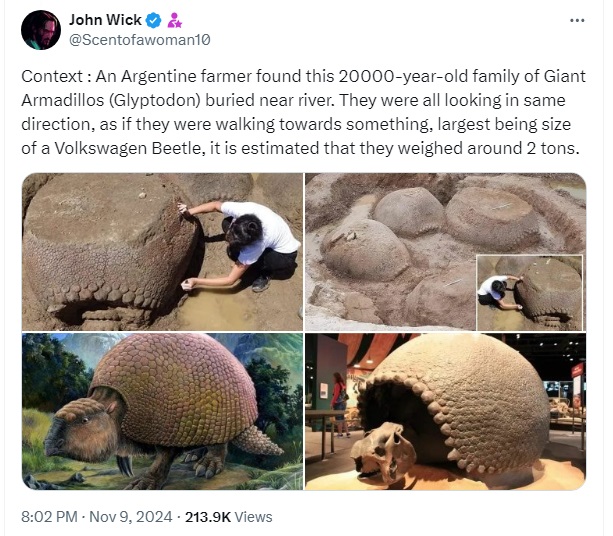View the painted glyptodon illustration

(x=162, y=411)
